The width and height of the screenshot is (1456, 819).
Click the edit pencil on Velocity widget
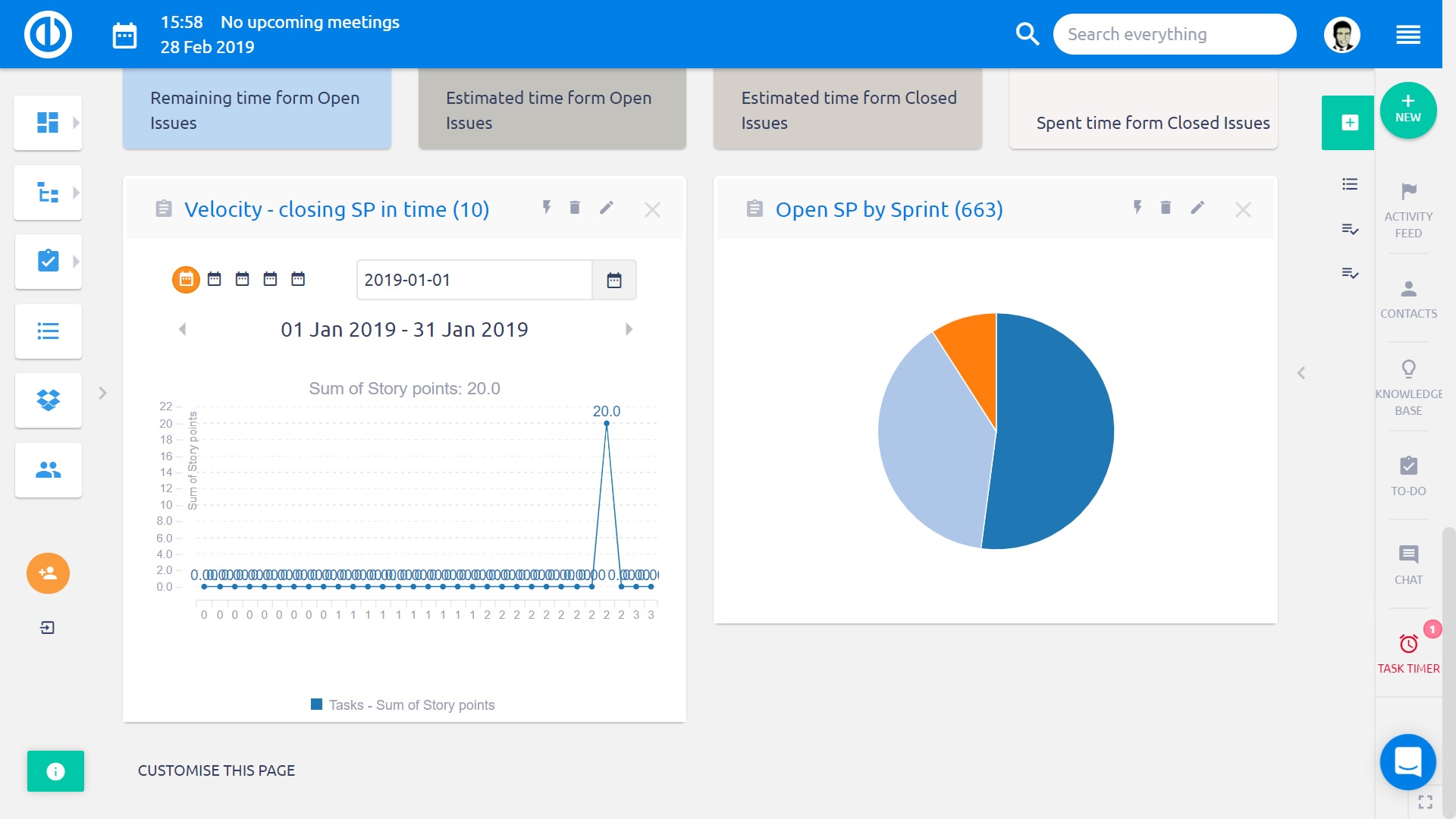coord(606,208)
